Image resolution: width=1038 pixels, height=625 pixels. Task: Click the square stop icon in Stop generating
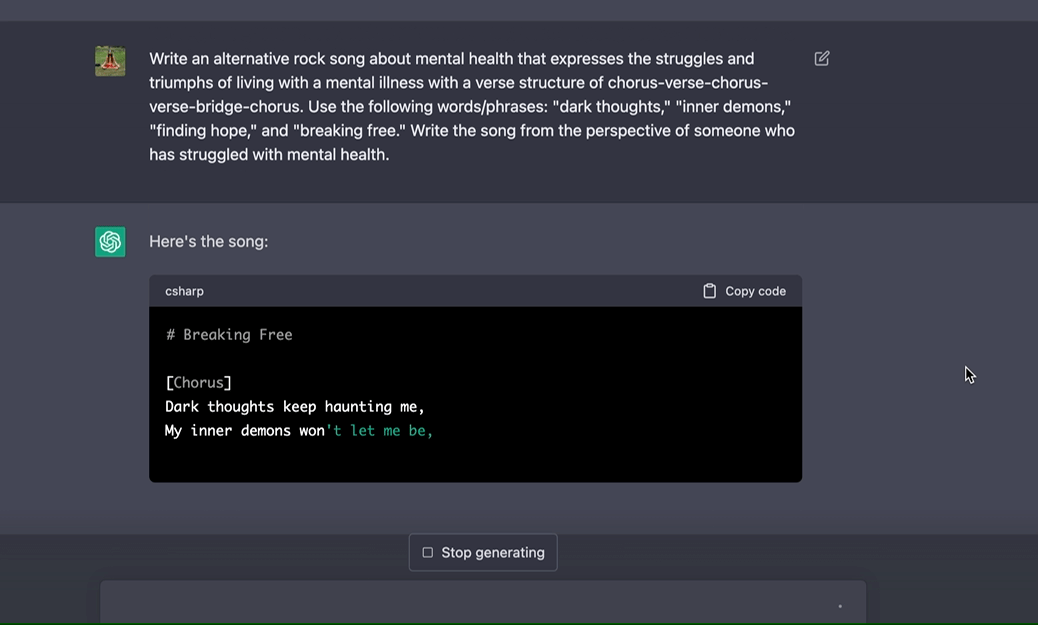click(428, 553)
